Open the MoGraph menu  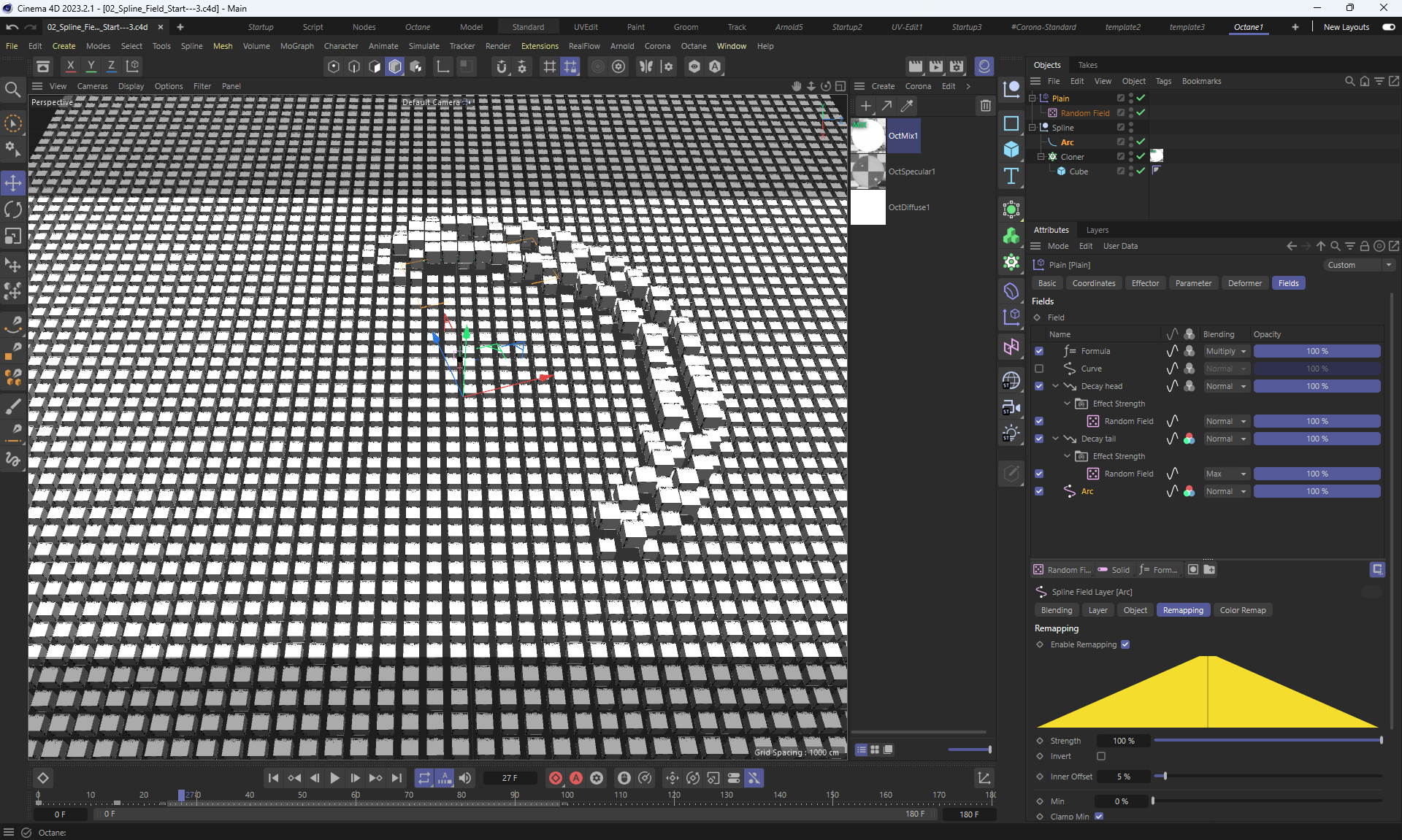click(x=296, y=46)
